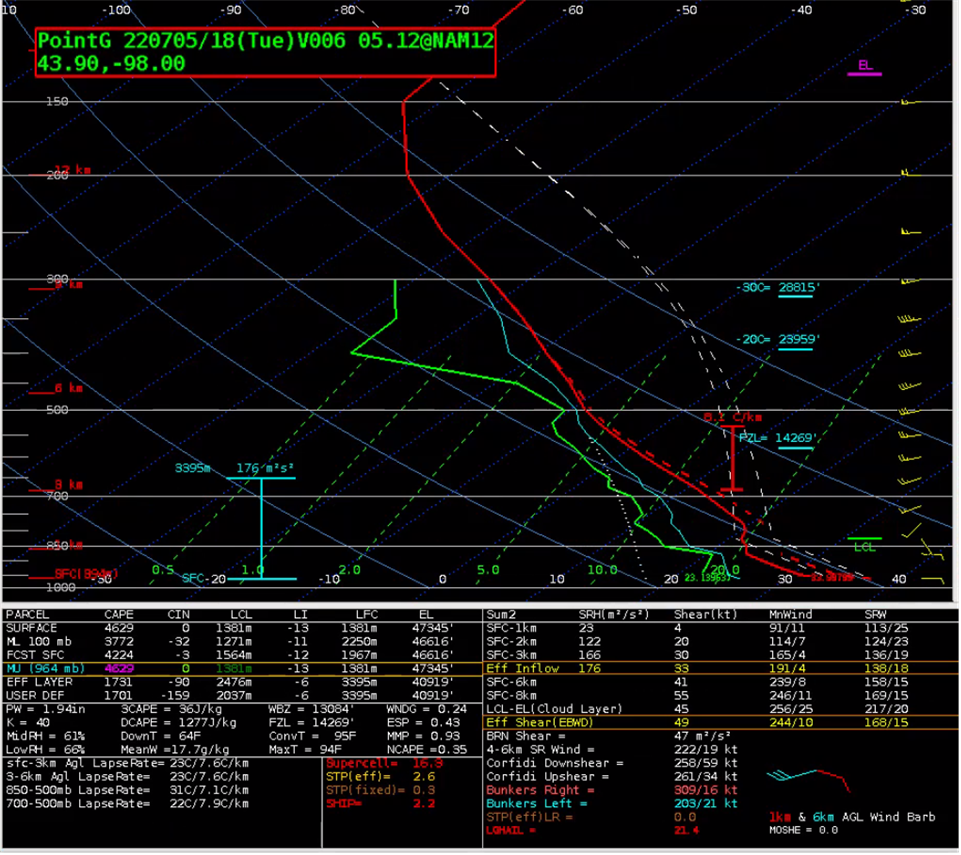Click the Bunkers Left = label
Image resolution: width=961 pixels, height=855 pixels.
[536, 804]
